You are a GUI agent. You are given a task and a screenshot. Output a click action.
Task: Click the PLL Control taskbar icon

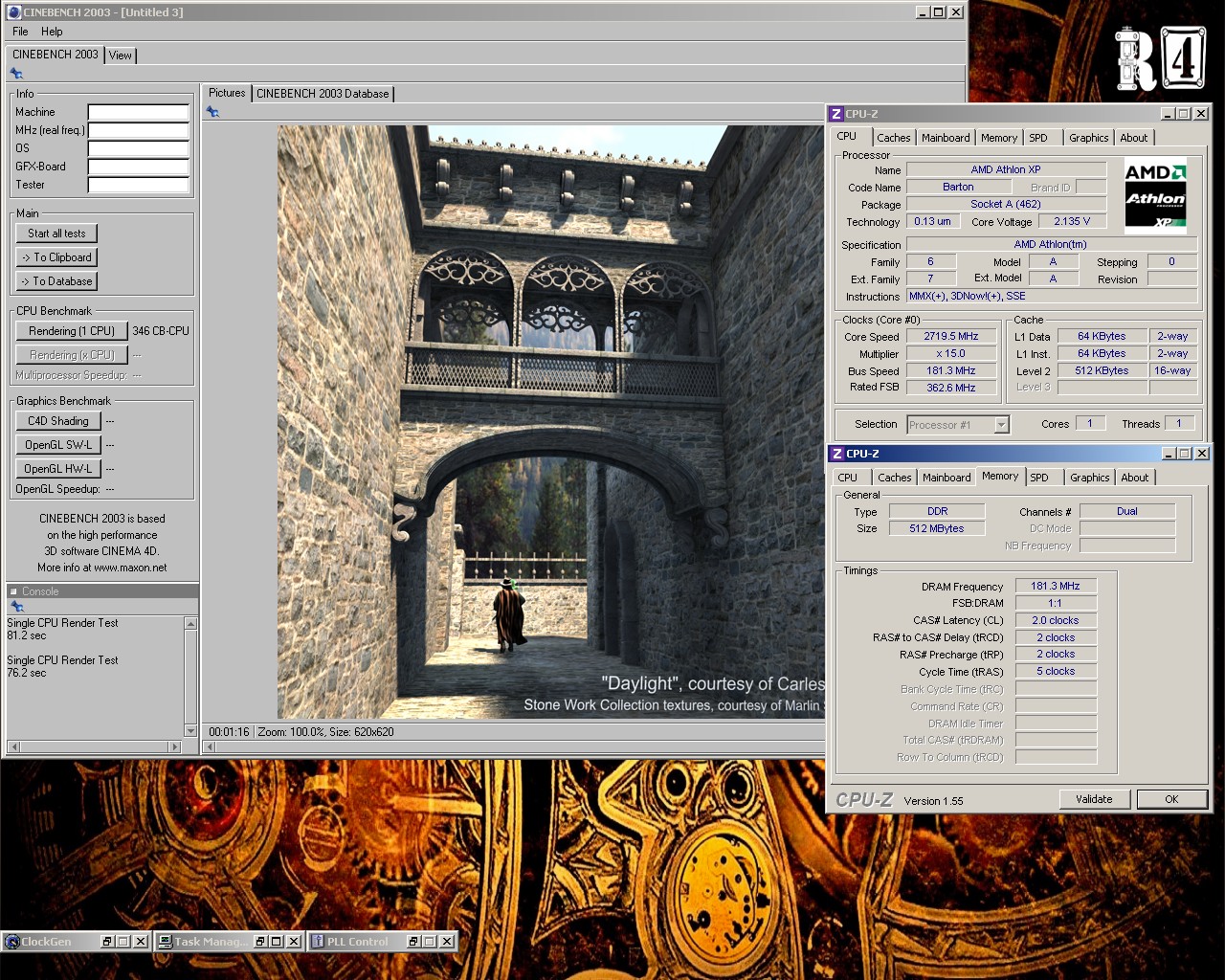tap(318, 942)
